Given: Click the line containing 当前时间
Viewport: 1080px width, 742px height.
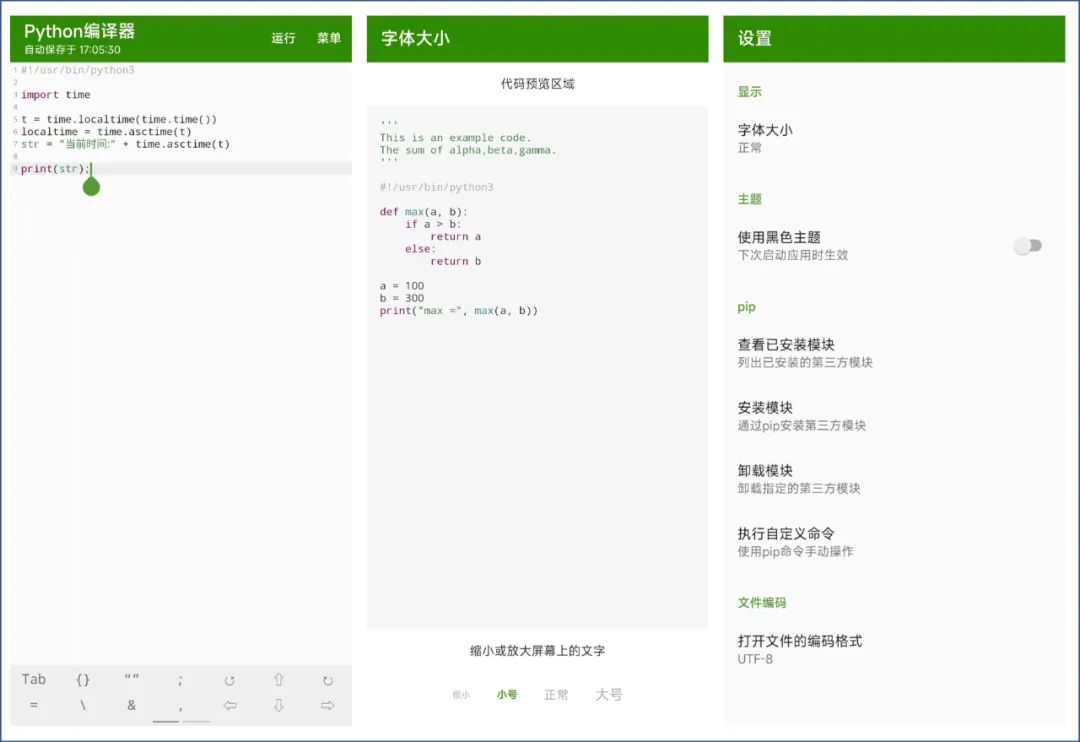Looking at the screenshot, I should pyautogui.click(x=125, y=144).
